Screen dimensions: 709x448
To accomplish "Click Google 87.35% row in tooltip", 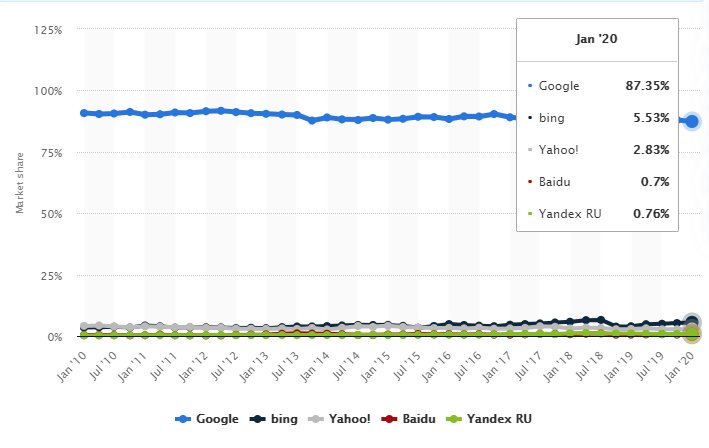I will [x=597, y=87].
